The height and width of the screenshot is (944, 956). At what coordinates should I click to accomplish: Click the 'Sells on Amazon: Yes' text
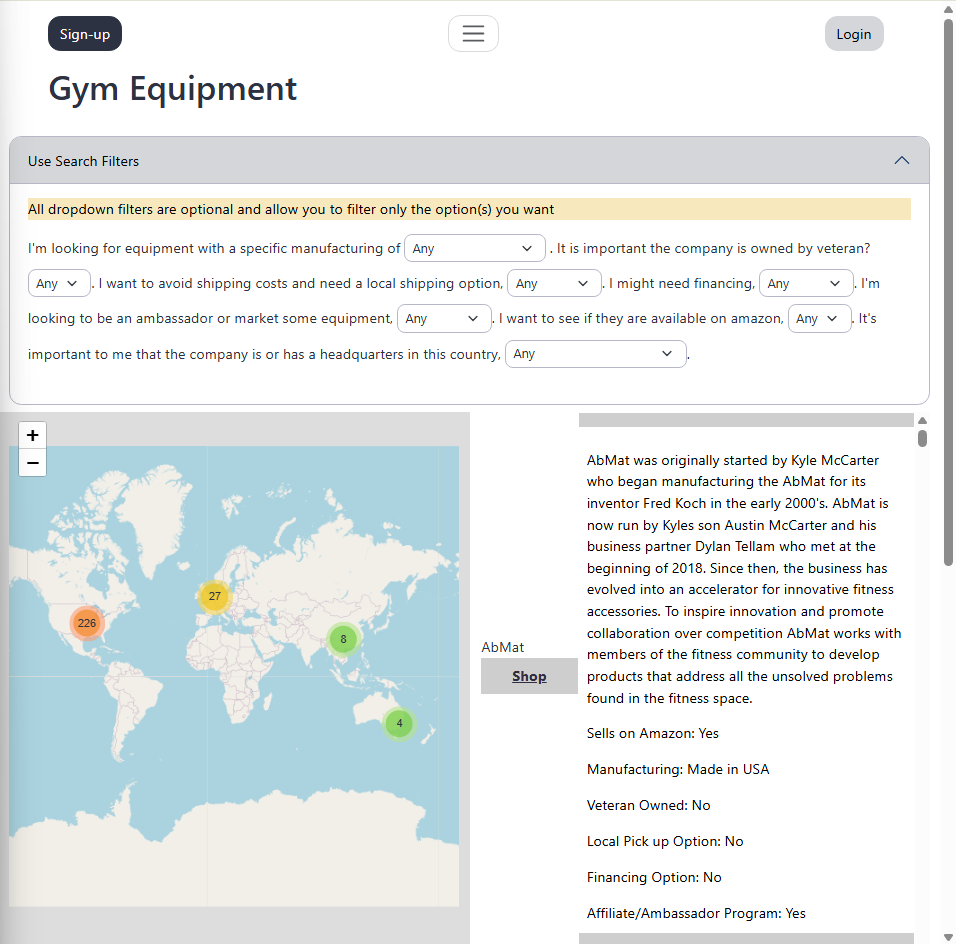652,733
